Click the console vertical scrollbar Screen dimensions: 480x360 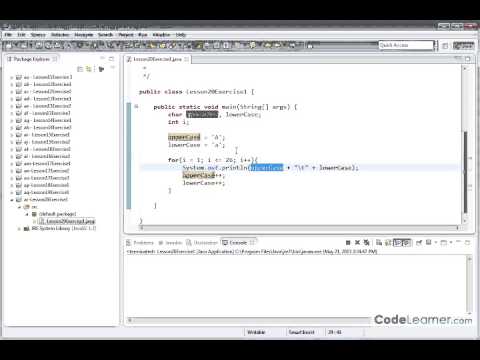point(469,285)
